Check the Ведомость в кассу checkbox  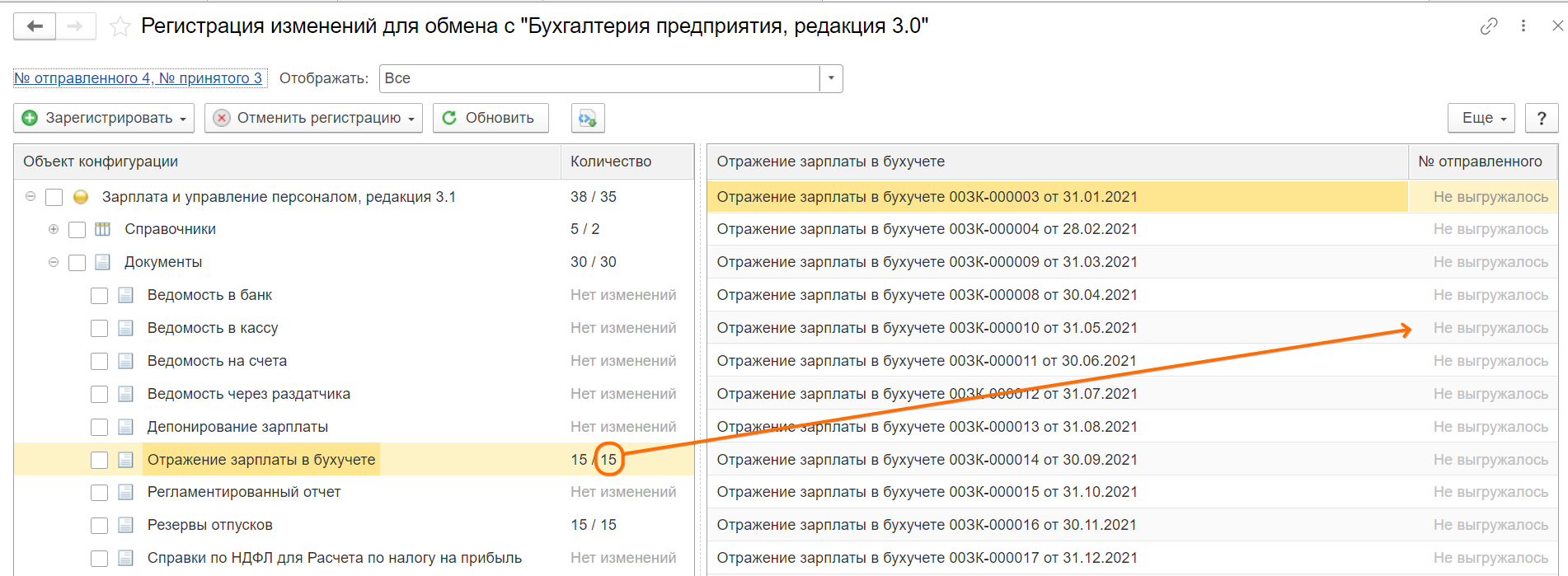[100, 328]
